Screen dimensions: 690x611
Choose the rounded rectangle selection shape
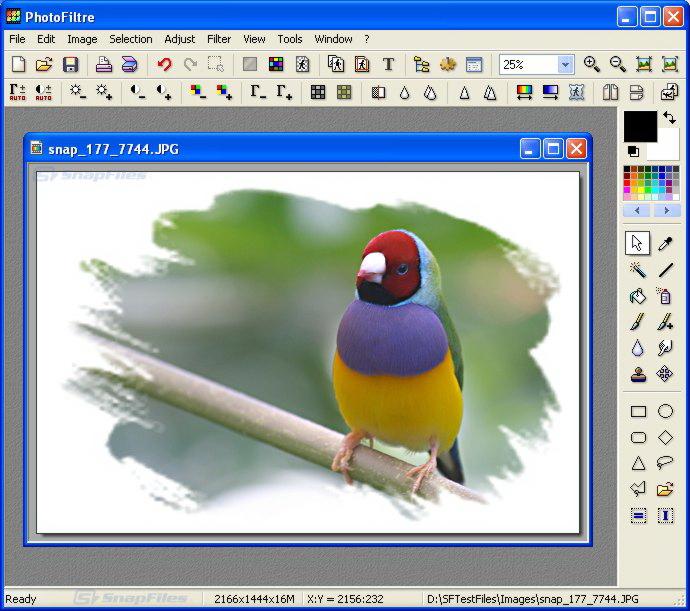click(638, 438)
